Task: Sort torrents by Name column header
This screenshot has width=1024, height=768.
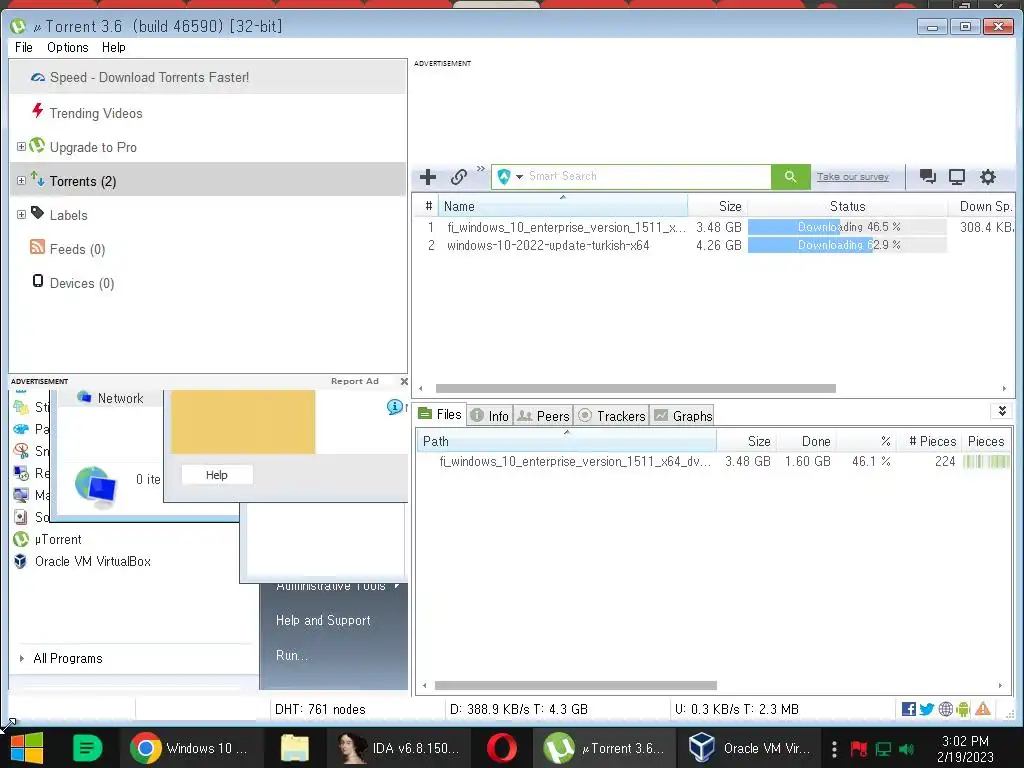Action: [563, 206]
